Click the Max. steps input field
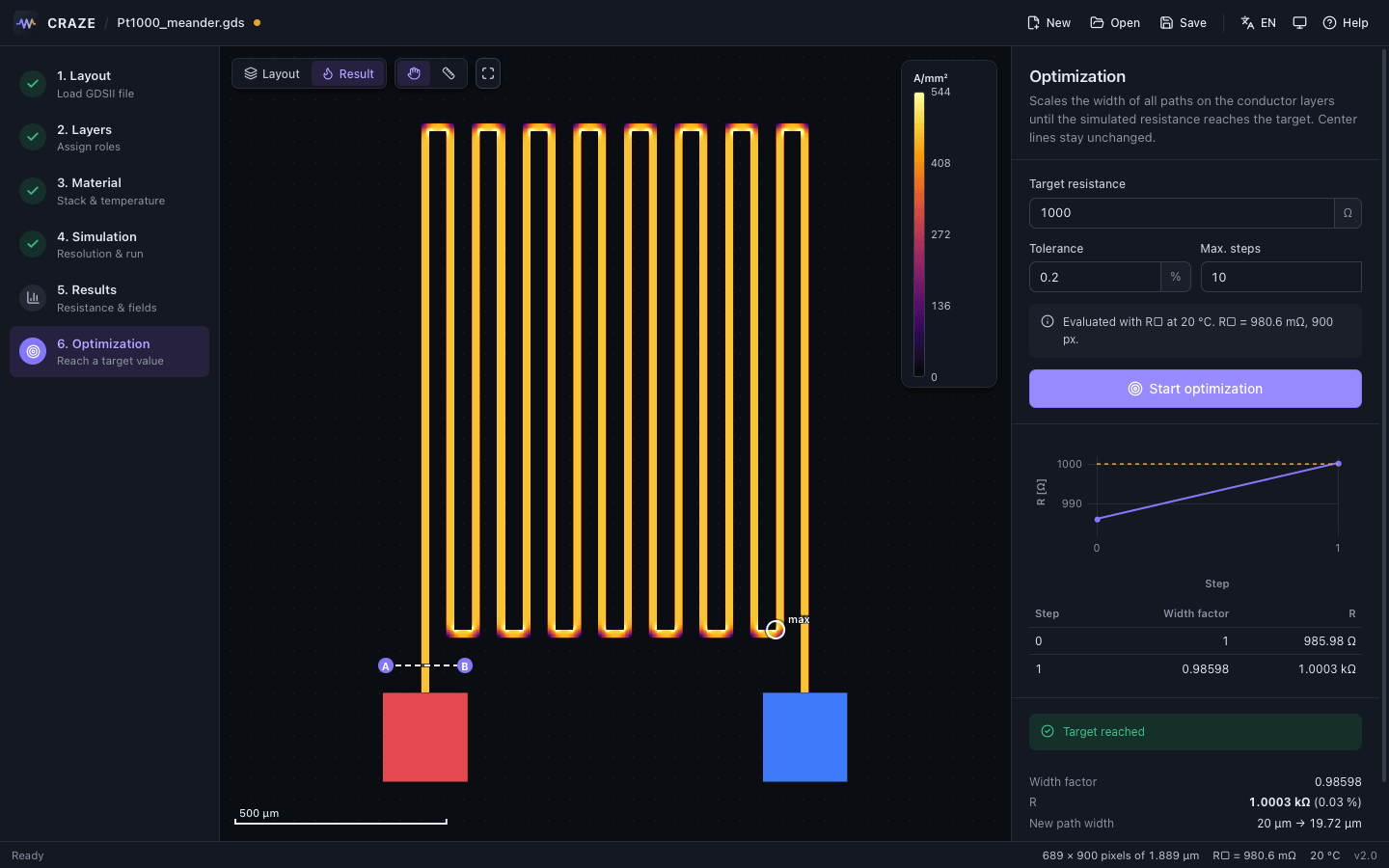1389x868 pixels. pos(1281,277)
